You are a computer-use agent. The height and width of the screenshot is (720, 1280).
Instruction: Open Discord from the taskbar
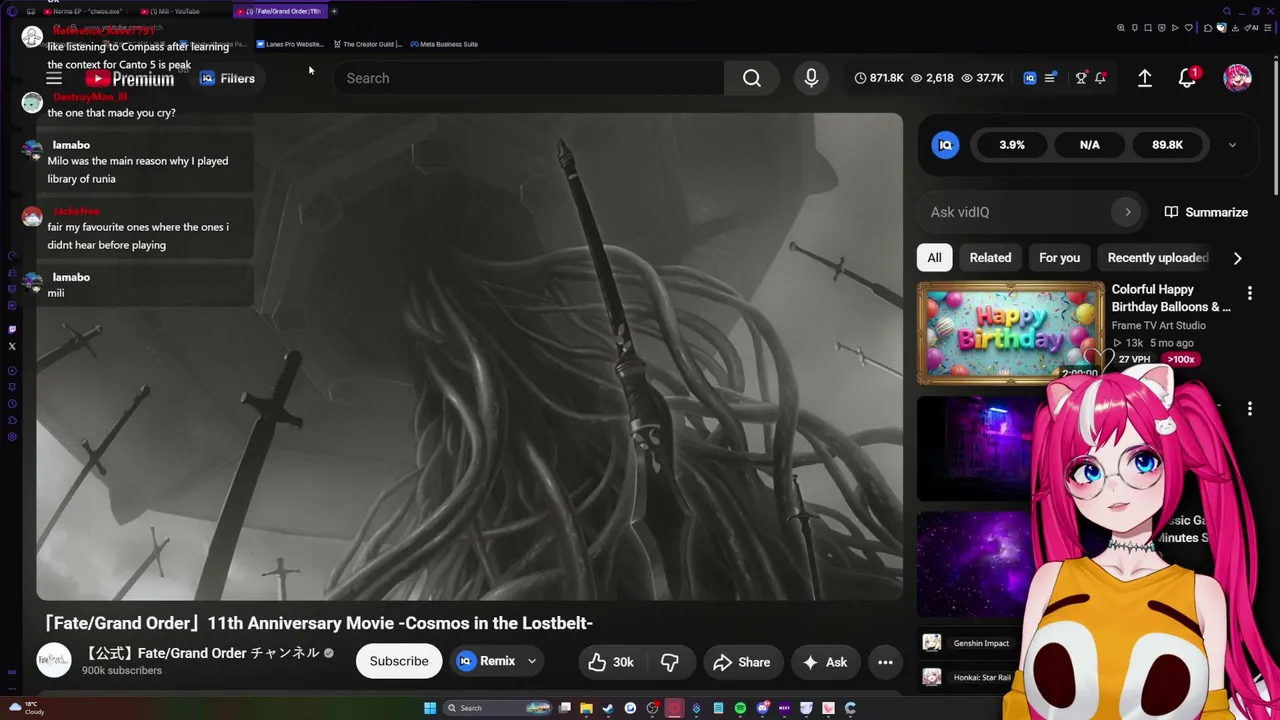(762, 708)
